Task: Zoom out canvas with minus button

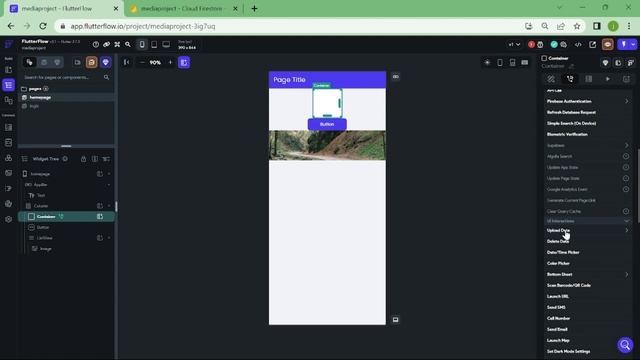Action: 142,62
